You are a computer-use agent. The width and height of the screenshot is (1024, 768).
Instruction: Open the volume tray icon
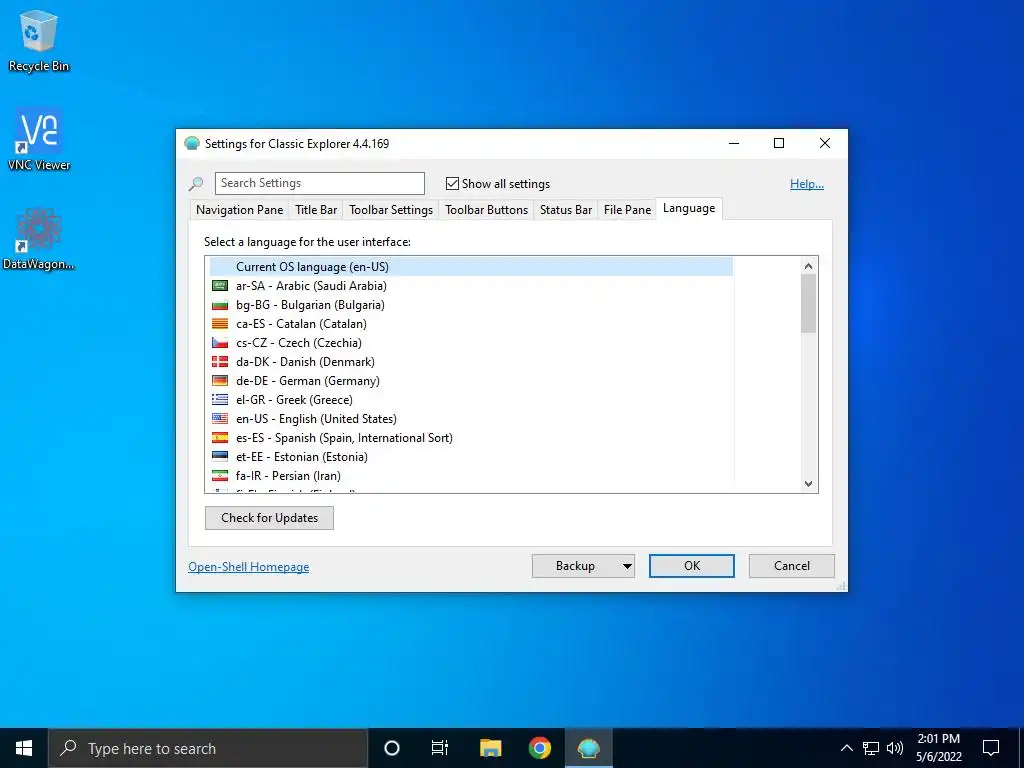tap(895, 748)
